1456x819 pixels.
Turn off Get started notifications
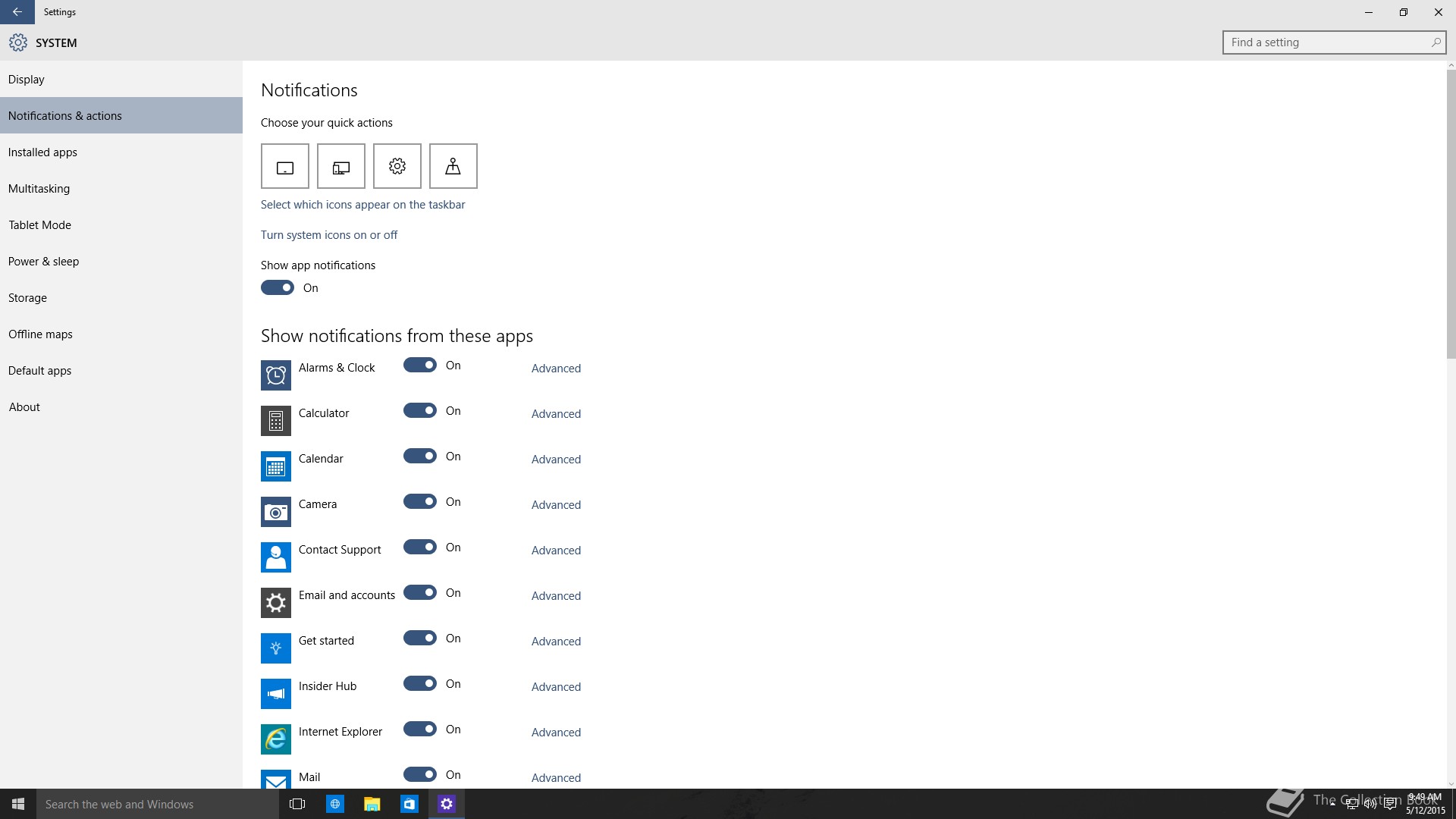(420, 638)
